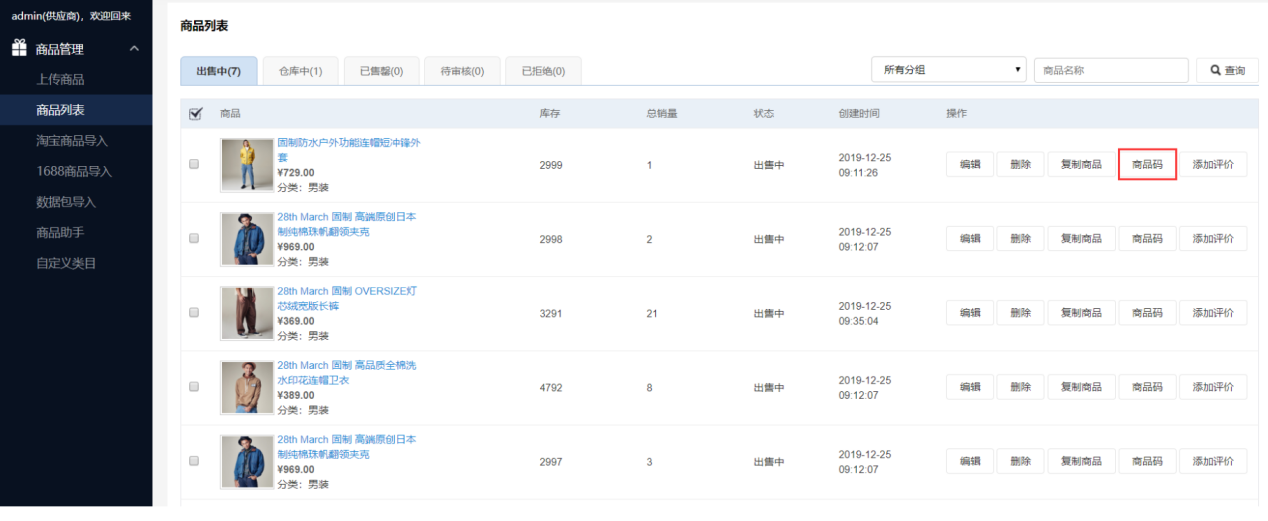Viewport: 1268px width, 521px height.
Task: Click the stock value 3291
Action: click(x=551, y=313)
